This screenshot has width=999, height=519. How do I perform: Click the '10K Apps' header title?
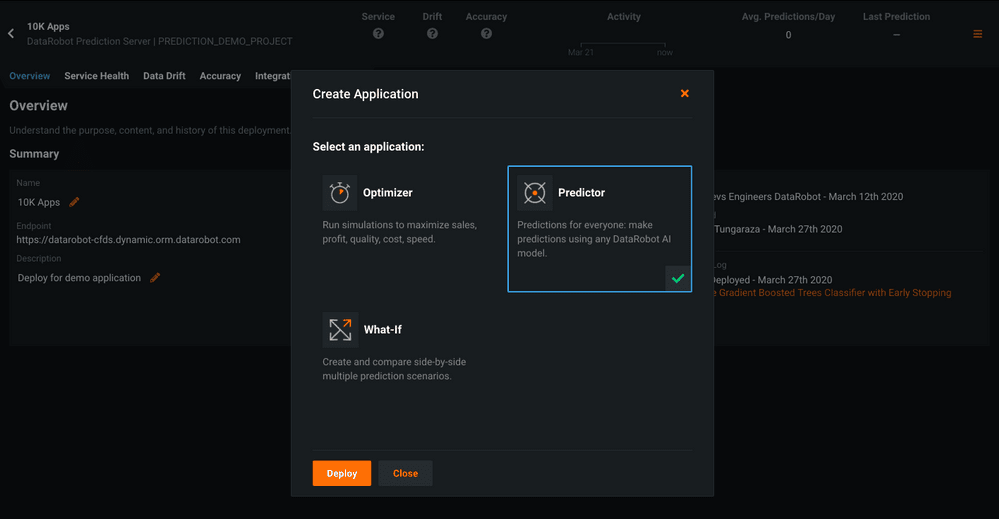tap(48, 26)
